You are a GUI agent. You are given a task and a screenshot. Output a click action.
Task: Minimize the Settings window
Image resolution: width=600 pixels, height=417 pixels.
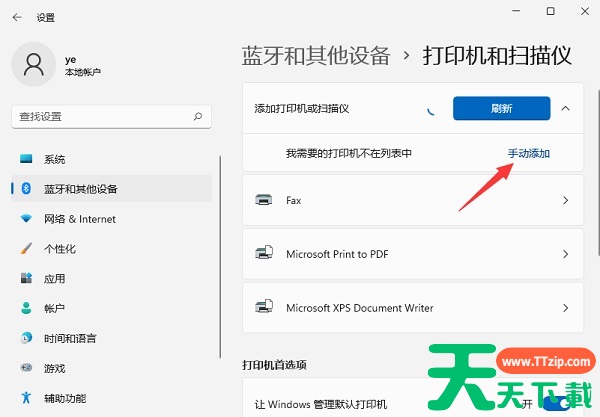tap(516, 11)
